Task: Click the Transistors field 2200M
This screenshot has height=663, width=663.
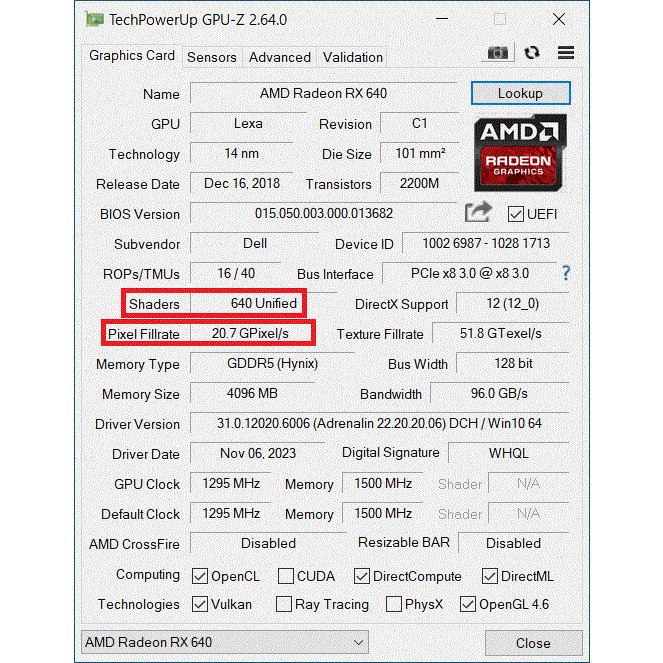Action: [x=419, y=184]
